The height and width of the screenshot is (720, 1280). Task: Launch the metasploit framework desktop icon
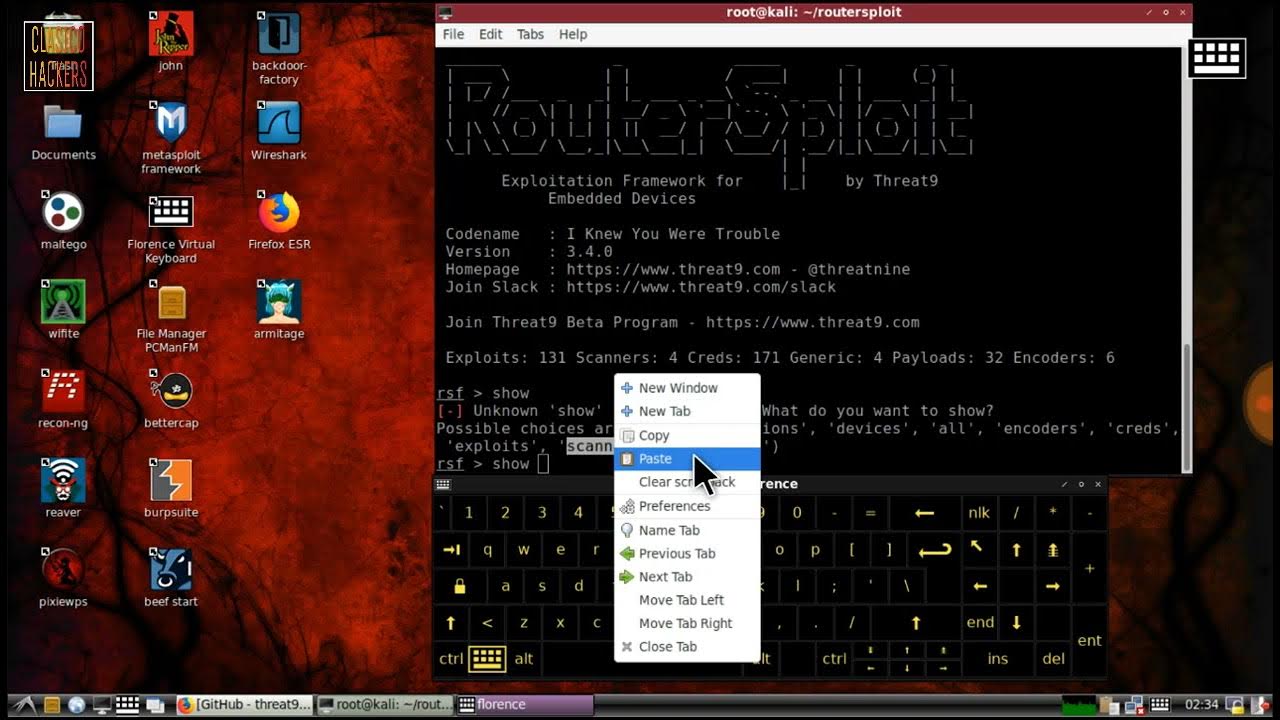(x=171, y=138)
